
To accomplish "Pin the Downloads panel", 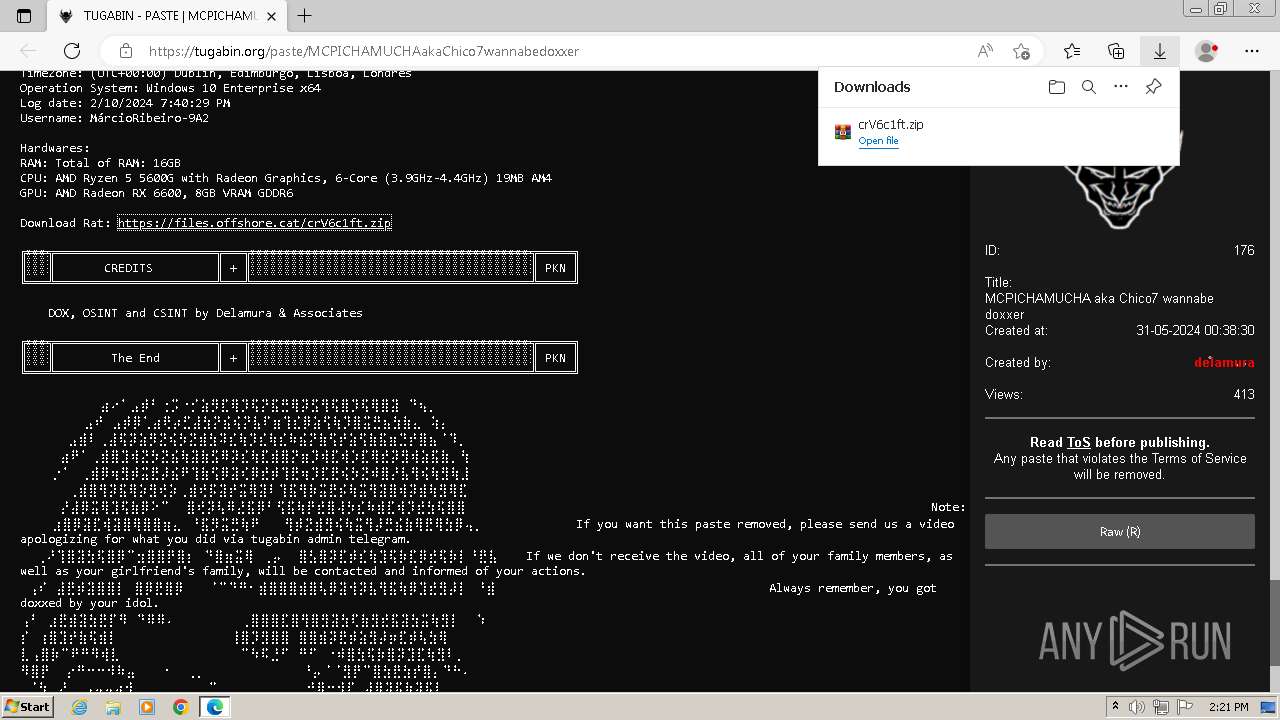I will click(x=1153, y=87).
